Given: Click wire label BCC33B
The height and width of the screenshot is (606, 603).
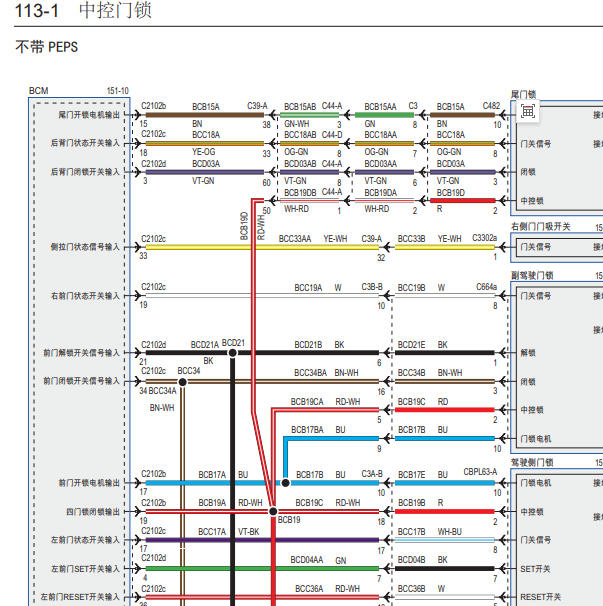Looking at the screenshot, I should point(411,239).
